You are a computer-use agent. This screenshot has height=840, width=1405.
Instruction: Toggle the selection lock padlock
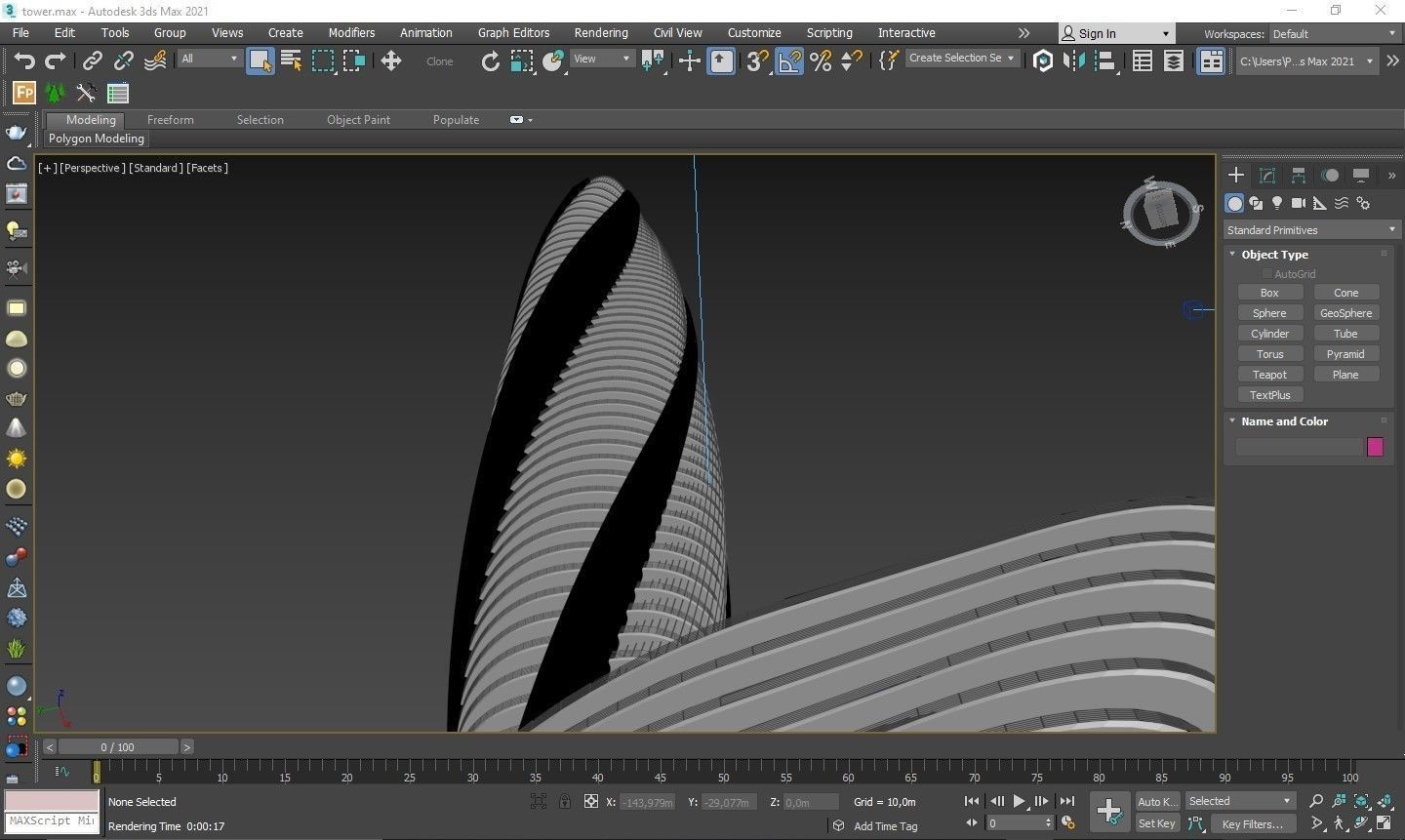click(x=564, y=801)
